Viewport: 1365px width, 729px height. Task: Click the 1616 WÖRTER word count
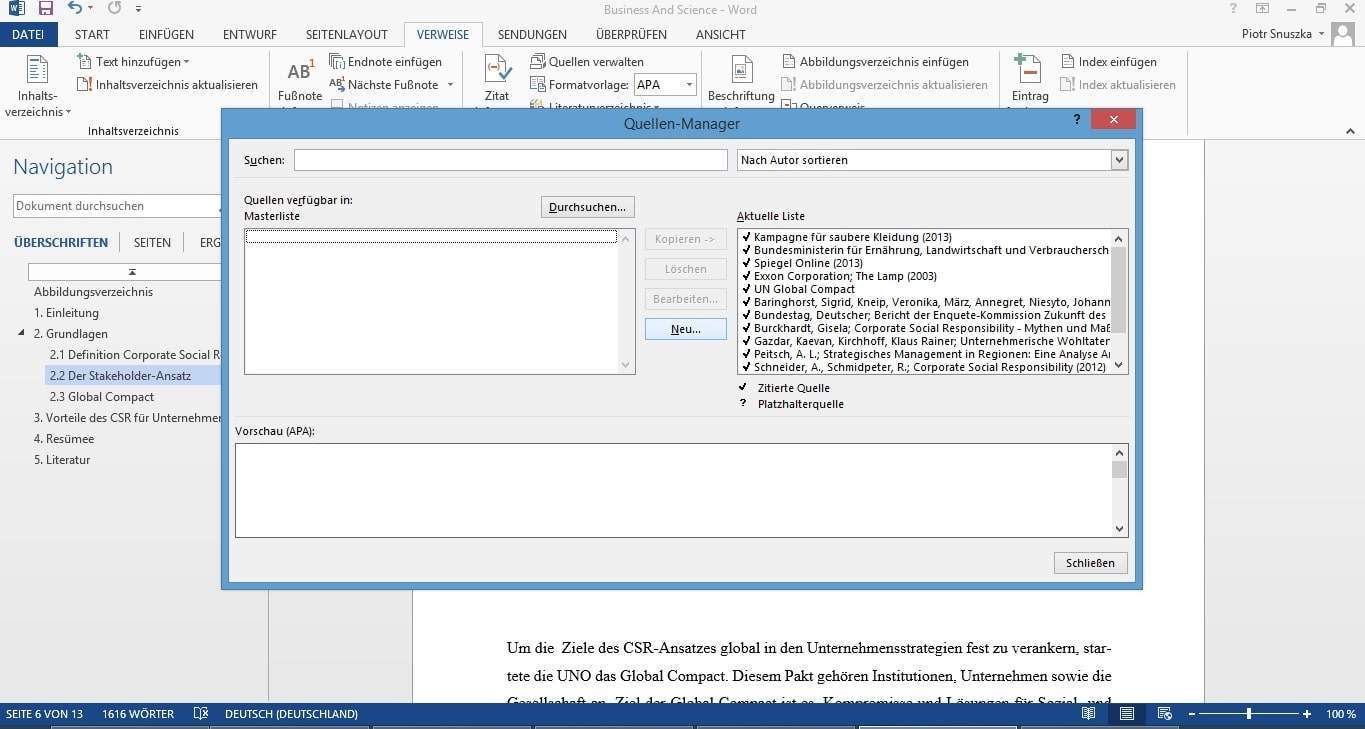tap(138, 714)
